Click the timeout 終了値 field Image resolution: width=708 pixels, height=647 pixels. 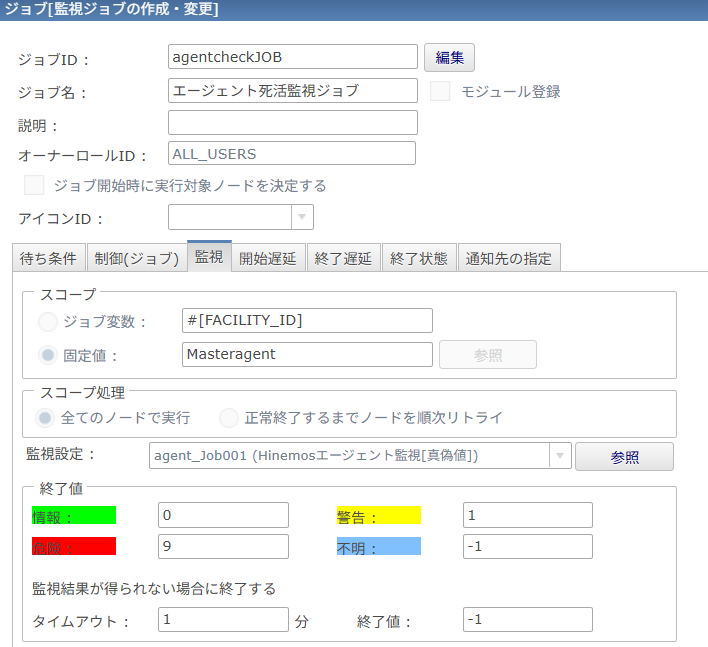pos(528,619)
